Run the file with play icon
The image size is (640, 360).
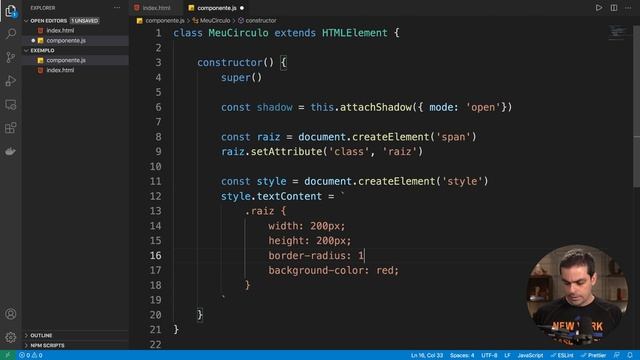(x=599, y=8)
